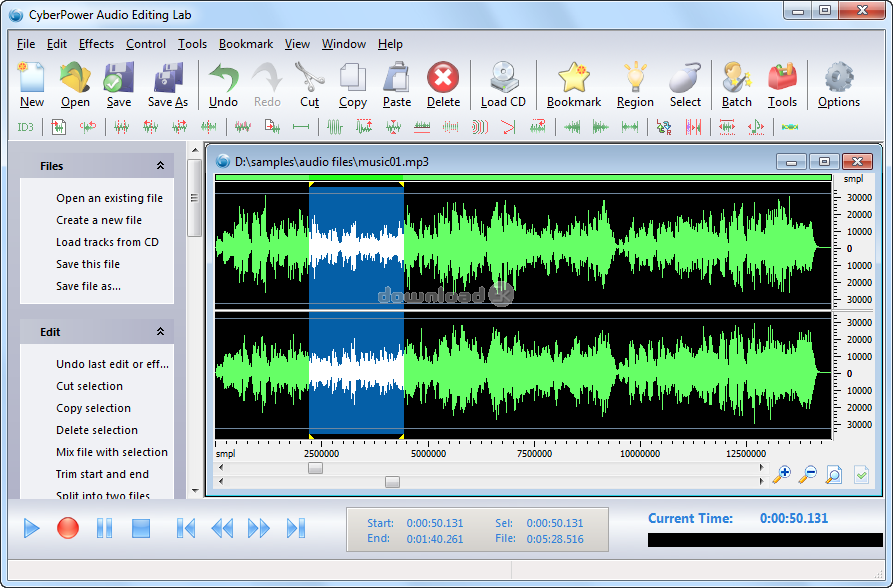Click the cyan-yellow spectrum icon in small toolbar

pyautogui.click(x=789, y=126)
